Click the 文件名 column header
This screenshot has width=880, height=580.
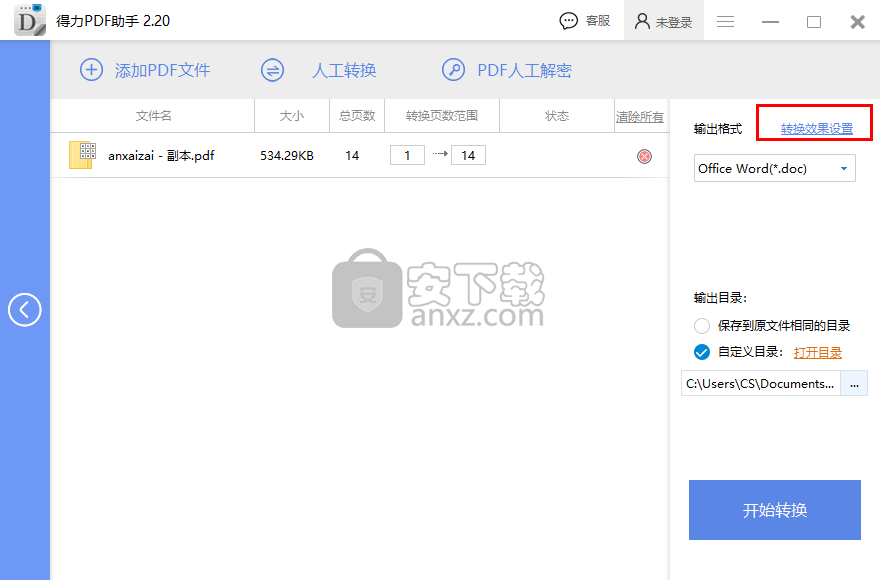[153, 116]
